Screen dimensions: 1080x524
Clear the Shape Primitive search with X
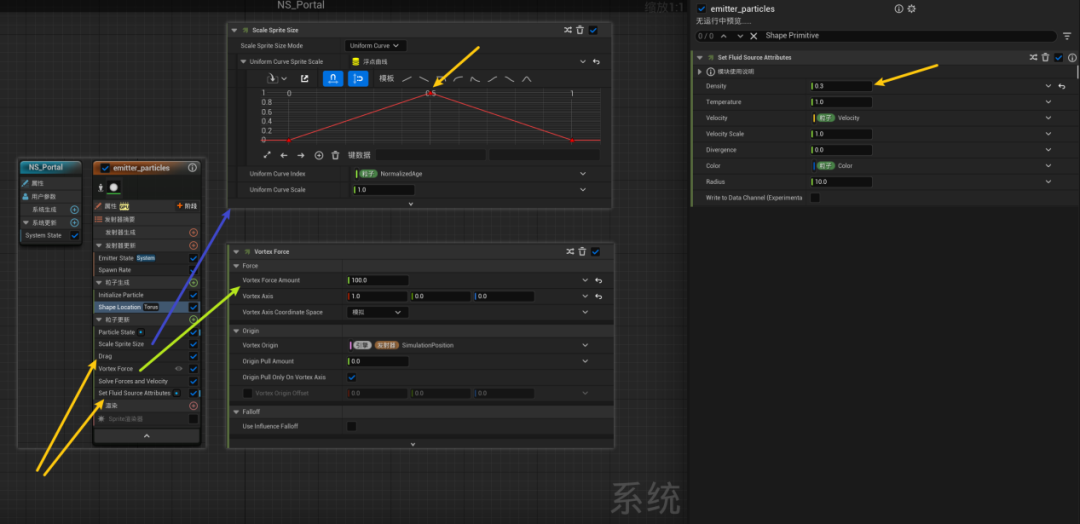754,36
